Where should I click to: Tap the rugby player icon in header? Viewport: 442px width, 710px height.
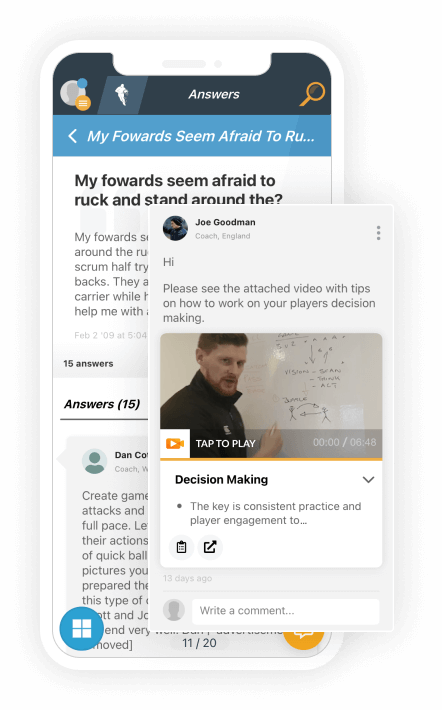click(x=121, y=95)
